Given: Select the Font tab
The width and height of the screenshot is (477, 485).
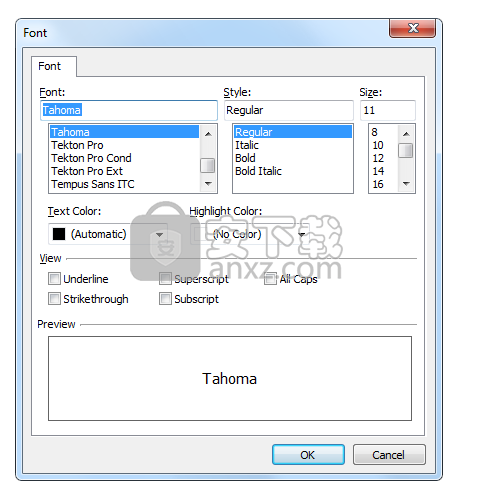Looking at the screenshot, I should (50, 66).
